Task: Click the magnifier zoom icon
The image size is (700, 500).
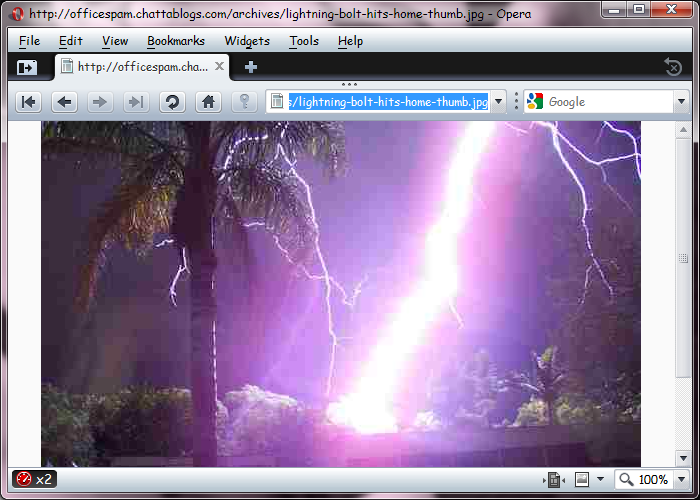Action: pyautogui.click(x=626, y=479)
